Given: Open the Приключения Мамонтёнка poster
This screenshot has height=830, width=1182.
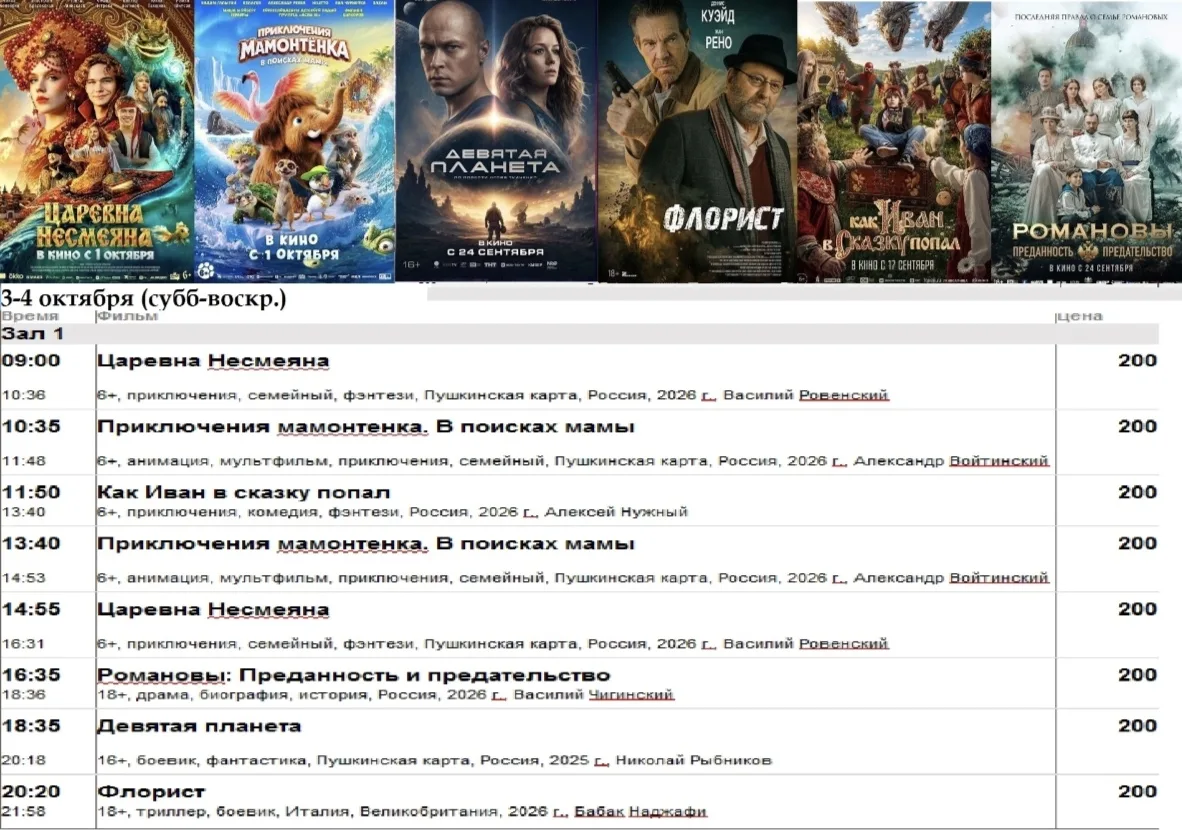Looking at the screenshot, I should click(x=295, y=141).
